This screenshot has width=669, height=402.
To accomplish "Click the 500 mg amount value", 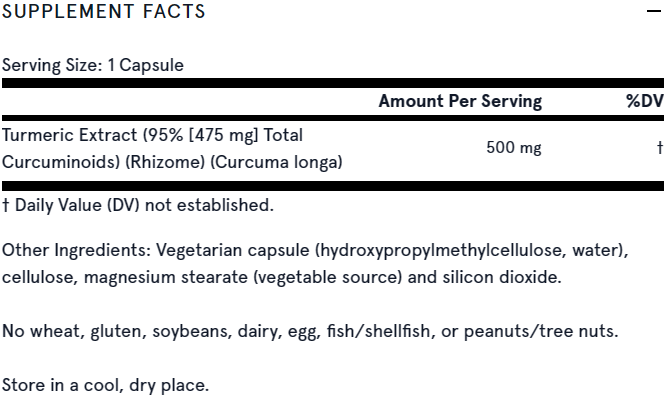I will [x=513, y=148].
